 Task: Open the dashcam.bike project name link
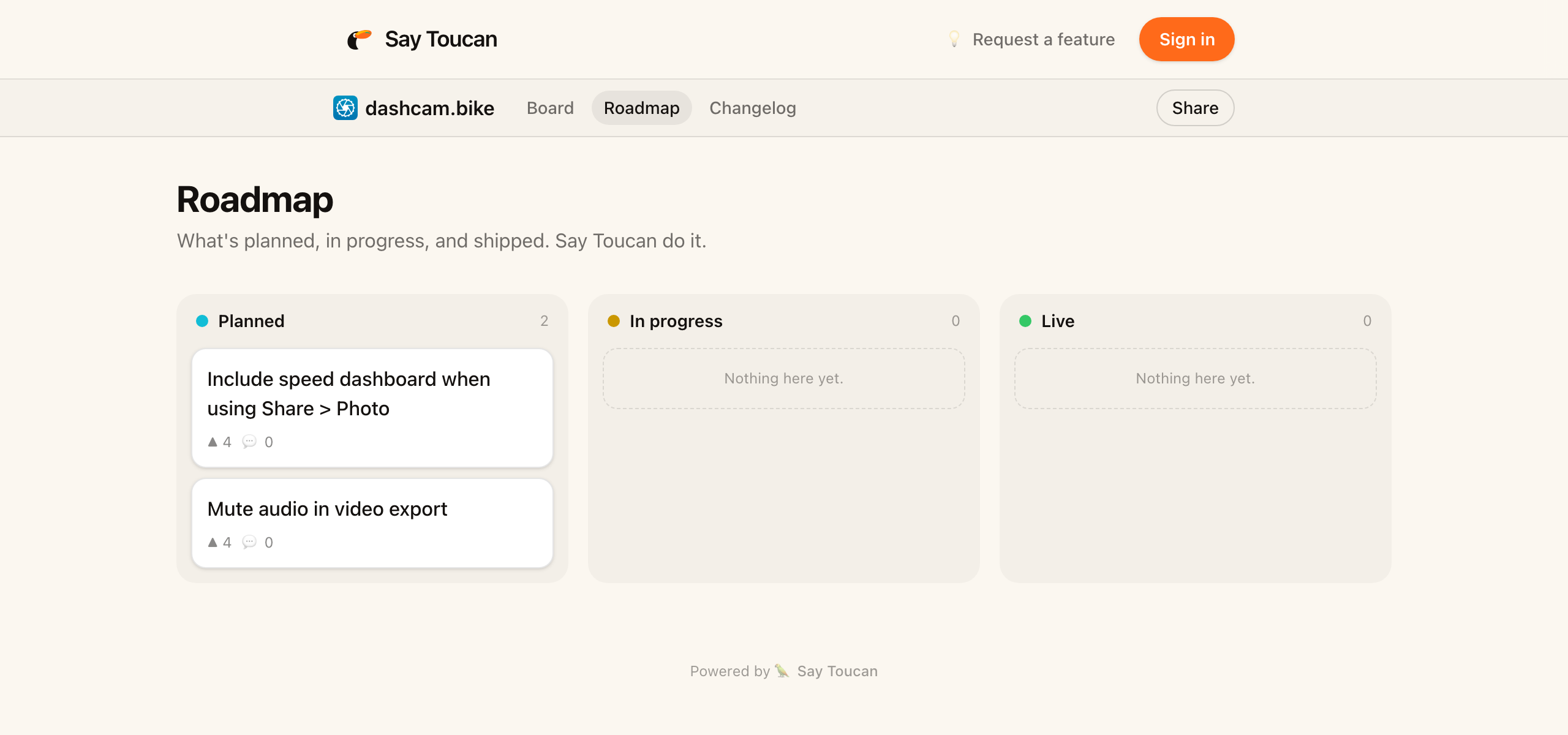[x=429, y=108]
